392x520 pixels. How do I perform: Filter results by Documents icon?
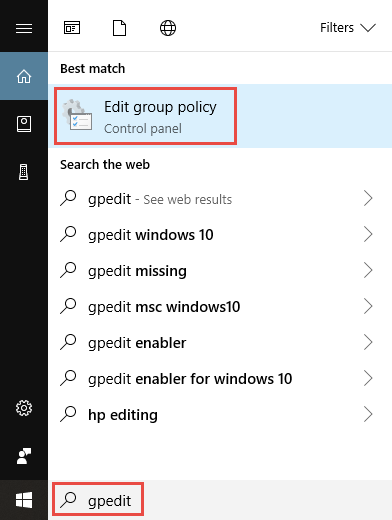(x=120, y=28)
